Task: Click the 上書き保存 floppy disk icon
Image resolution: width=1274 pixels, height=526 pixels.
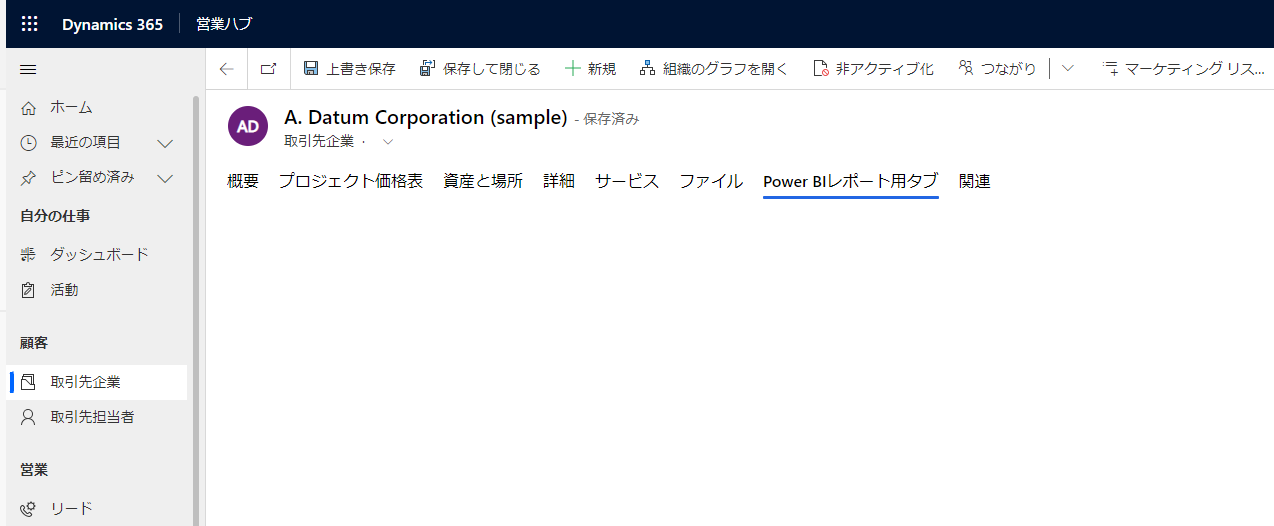Action: [311, 69]
